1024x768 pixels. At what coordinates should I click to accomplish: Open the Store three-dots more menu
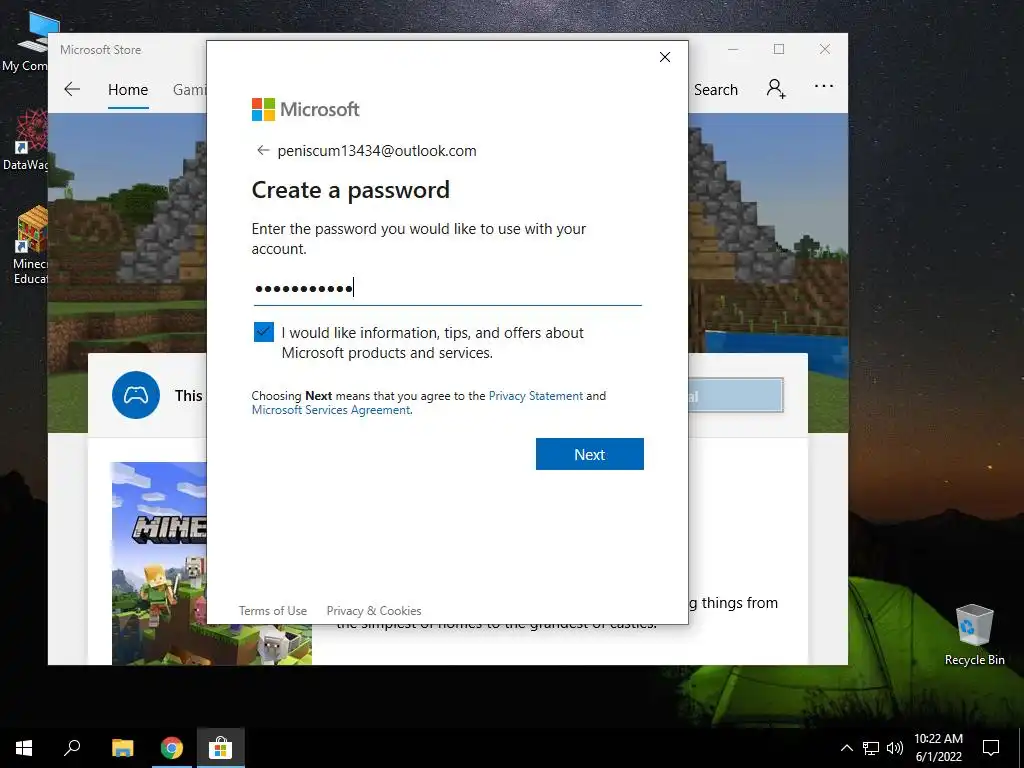click(824, 86)
